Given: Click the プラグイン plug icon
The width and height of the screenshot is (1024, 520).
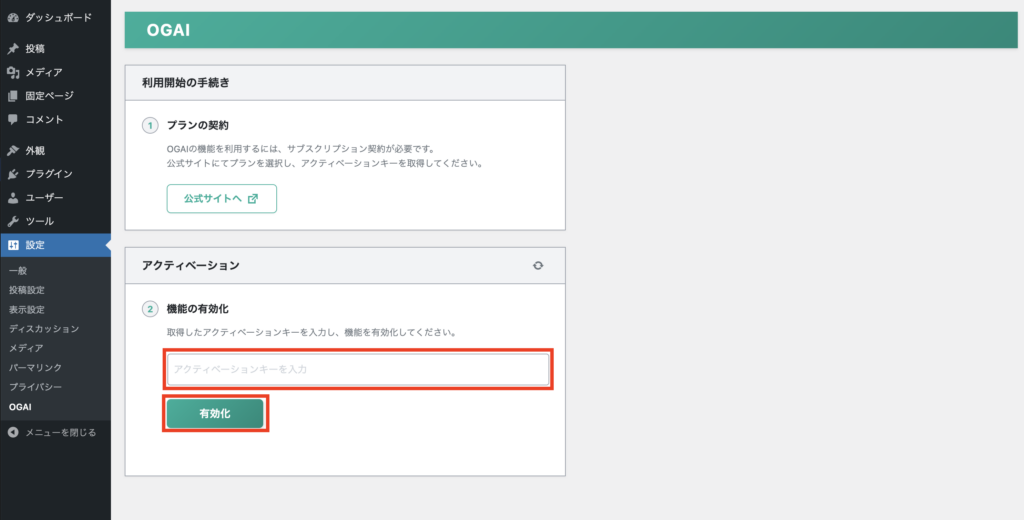Looking at the screenshot, I should 12,174.
